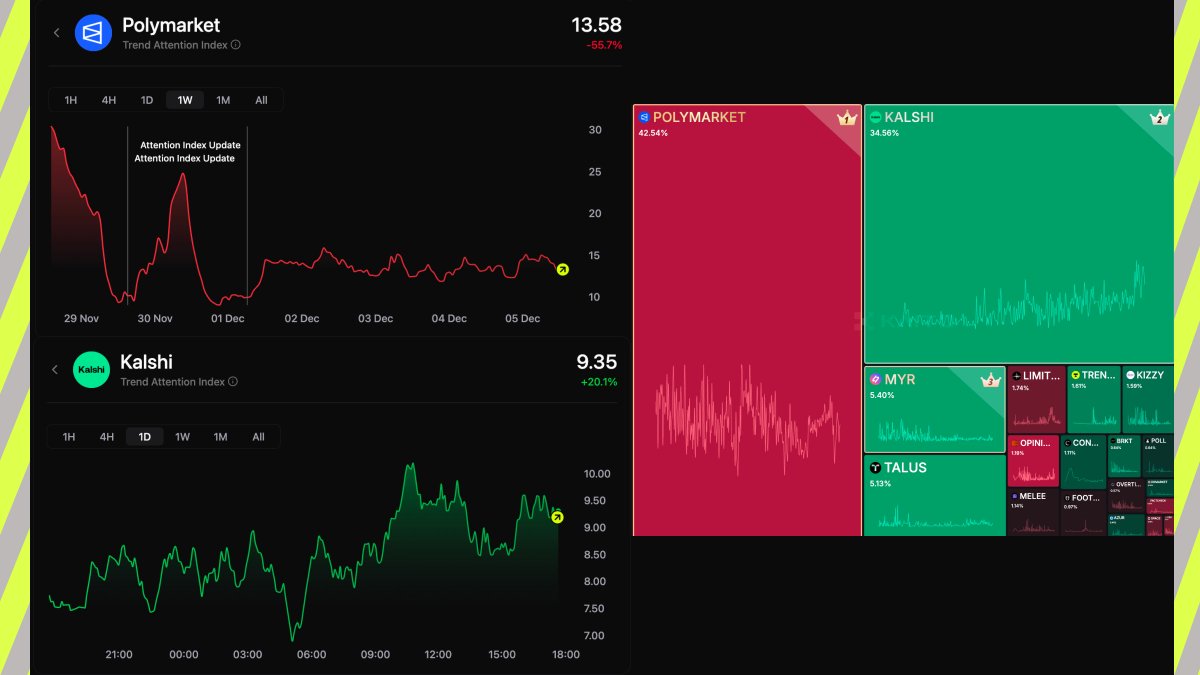
Task: Click the +20.1% change figure
Action: point(599,382)
